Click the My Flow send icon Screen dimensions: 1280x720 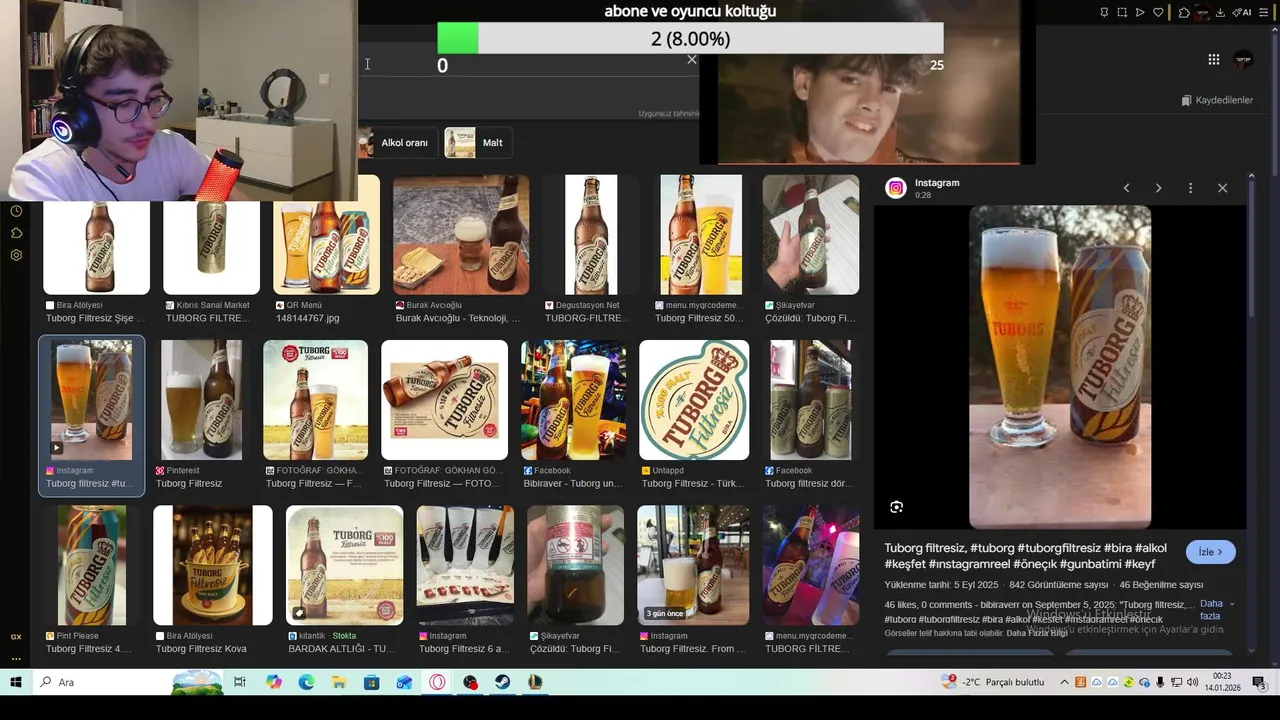[x=1140, y=12]
